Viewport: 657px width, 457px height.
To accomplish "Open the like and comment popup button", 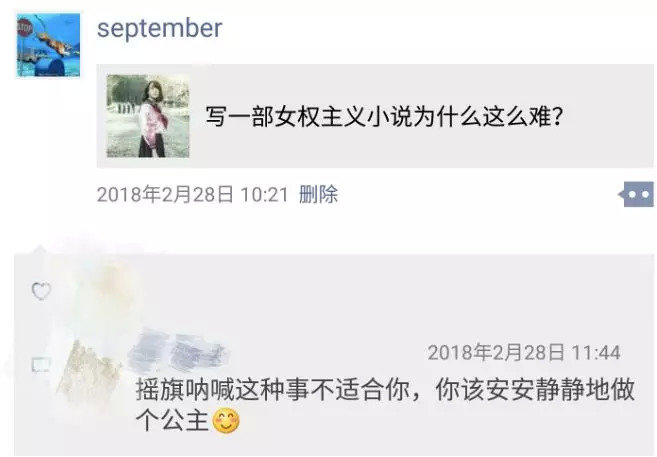I will click(636, 194).
